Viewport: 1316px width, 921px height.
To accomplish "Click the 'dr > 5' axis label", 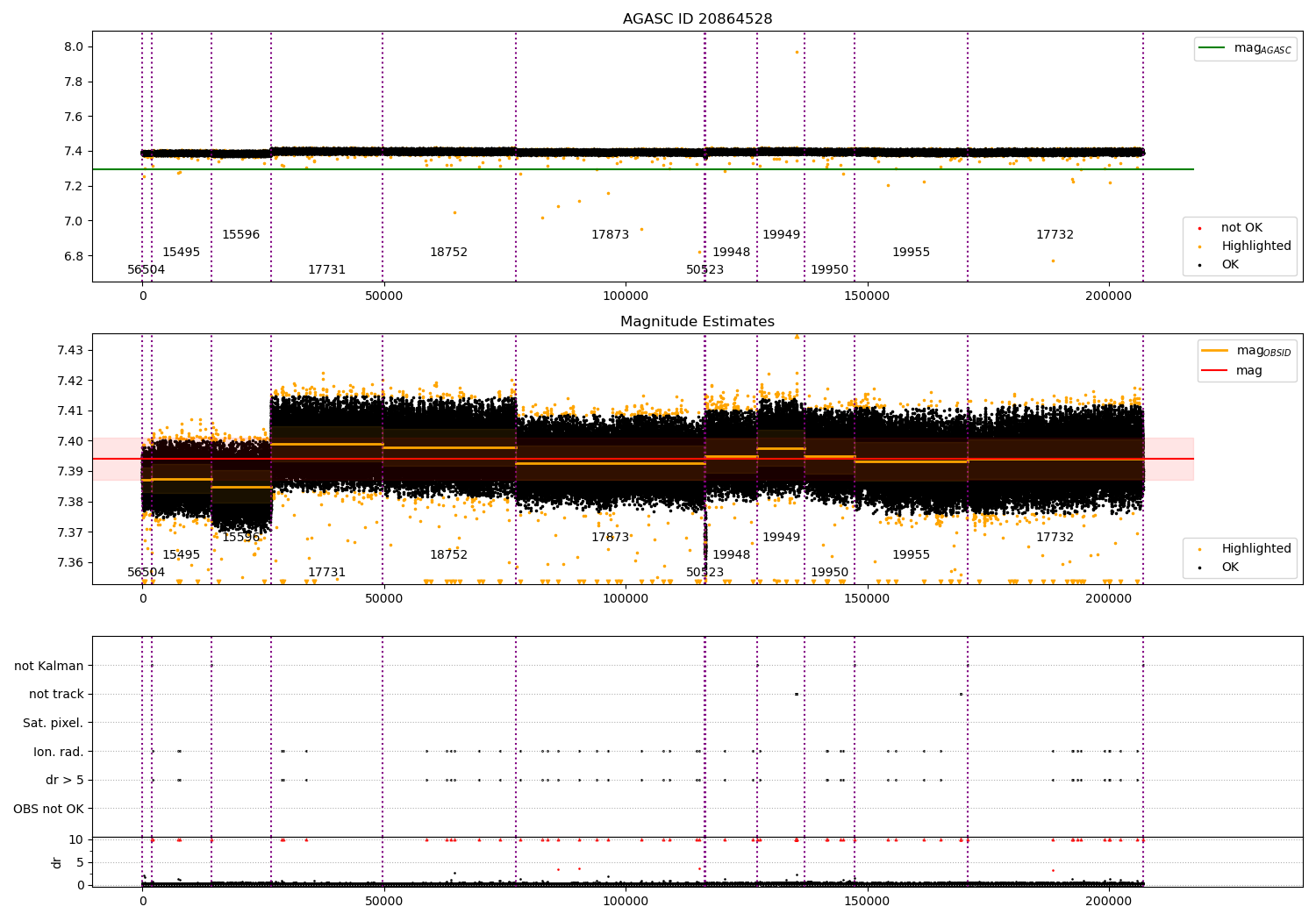I will click(65, 781).
